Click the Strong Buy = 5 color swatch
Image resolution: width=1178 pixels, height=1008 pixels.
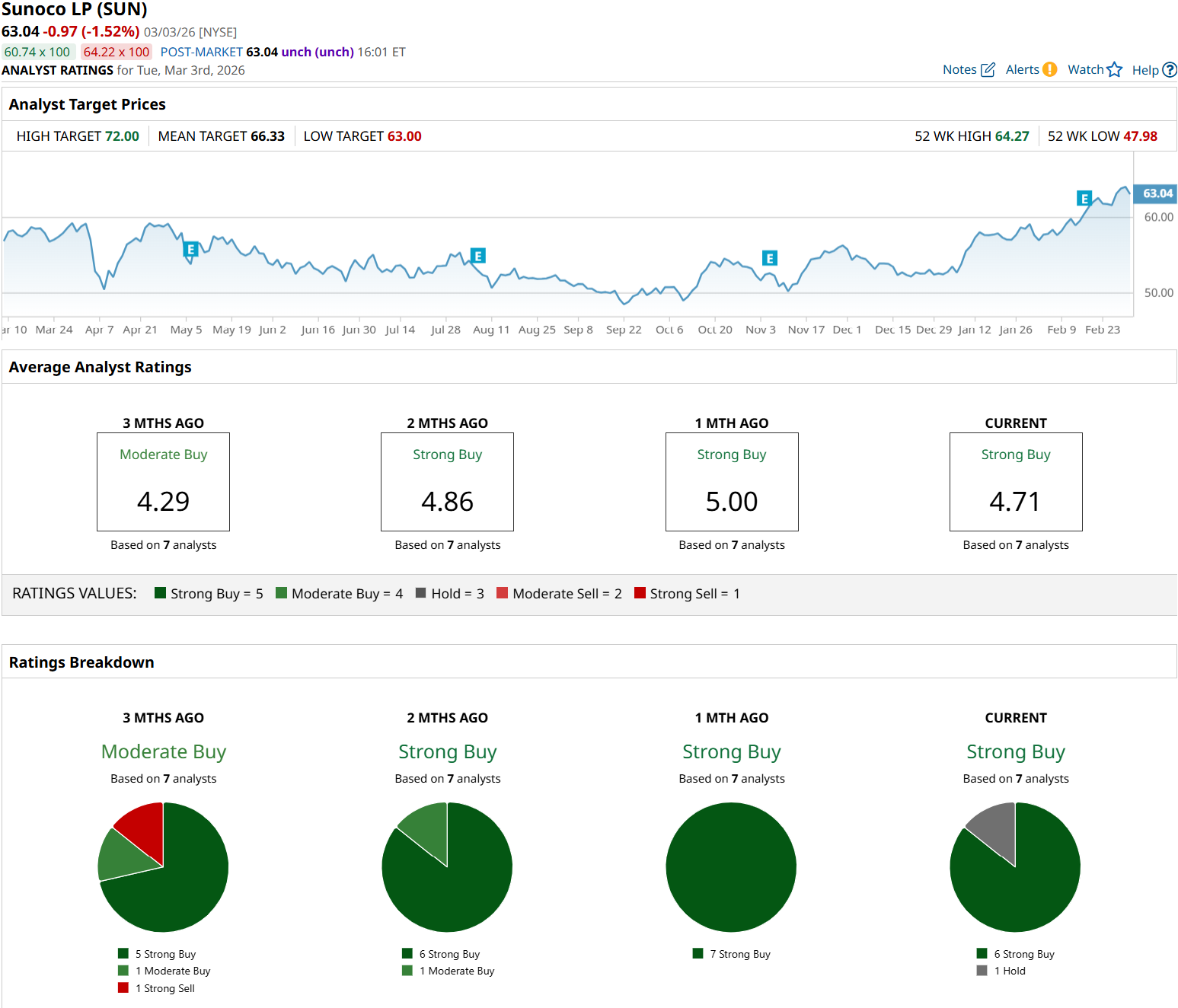(160, 593)
